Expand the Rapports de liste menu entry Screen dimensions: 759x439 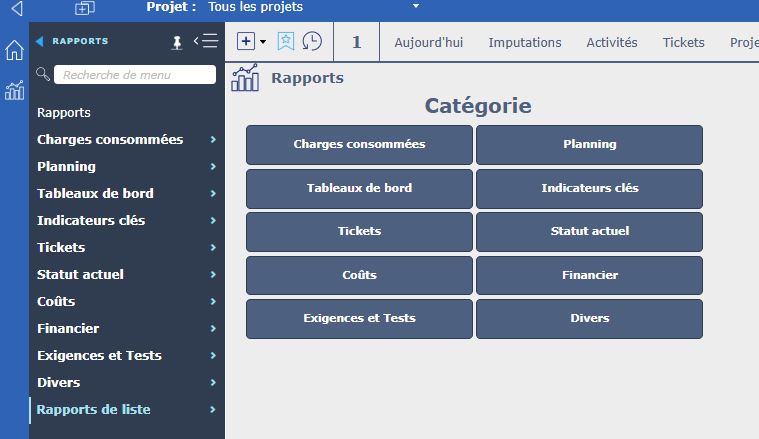(x=126, y=409)
